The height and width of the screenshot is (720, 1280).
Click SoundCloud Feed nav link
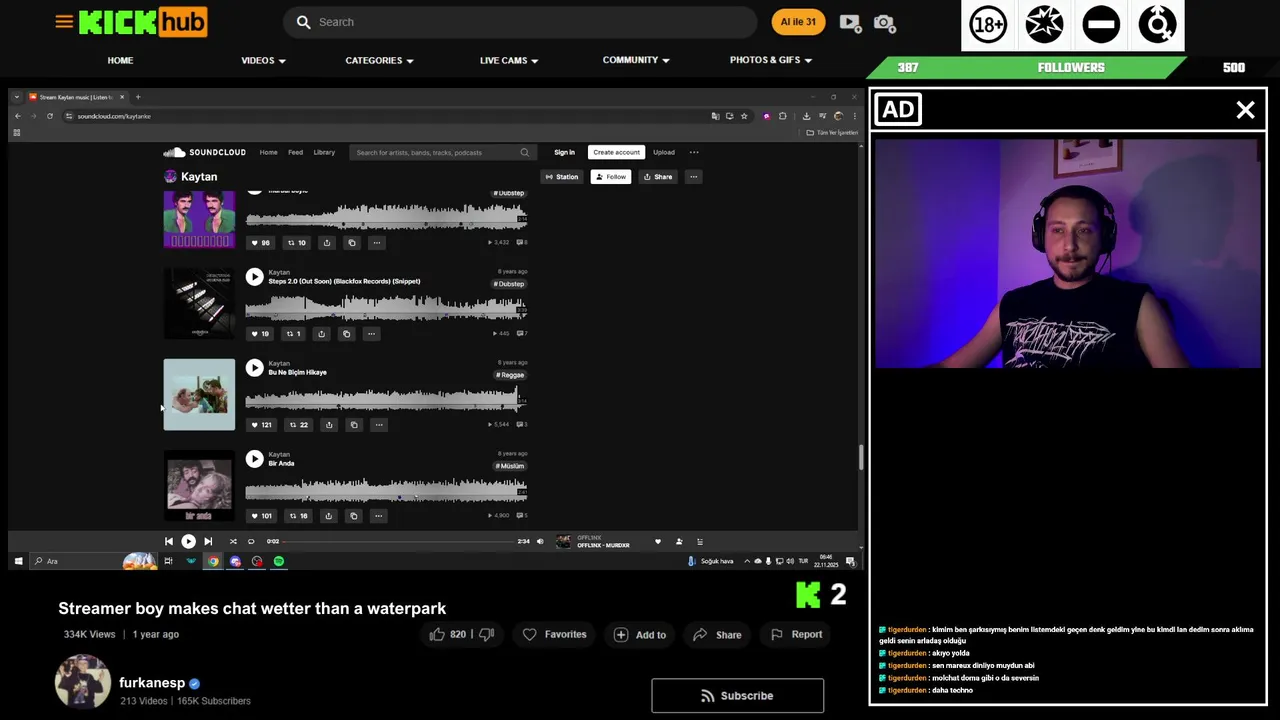(295, 152)
